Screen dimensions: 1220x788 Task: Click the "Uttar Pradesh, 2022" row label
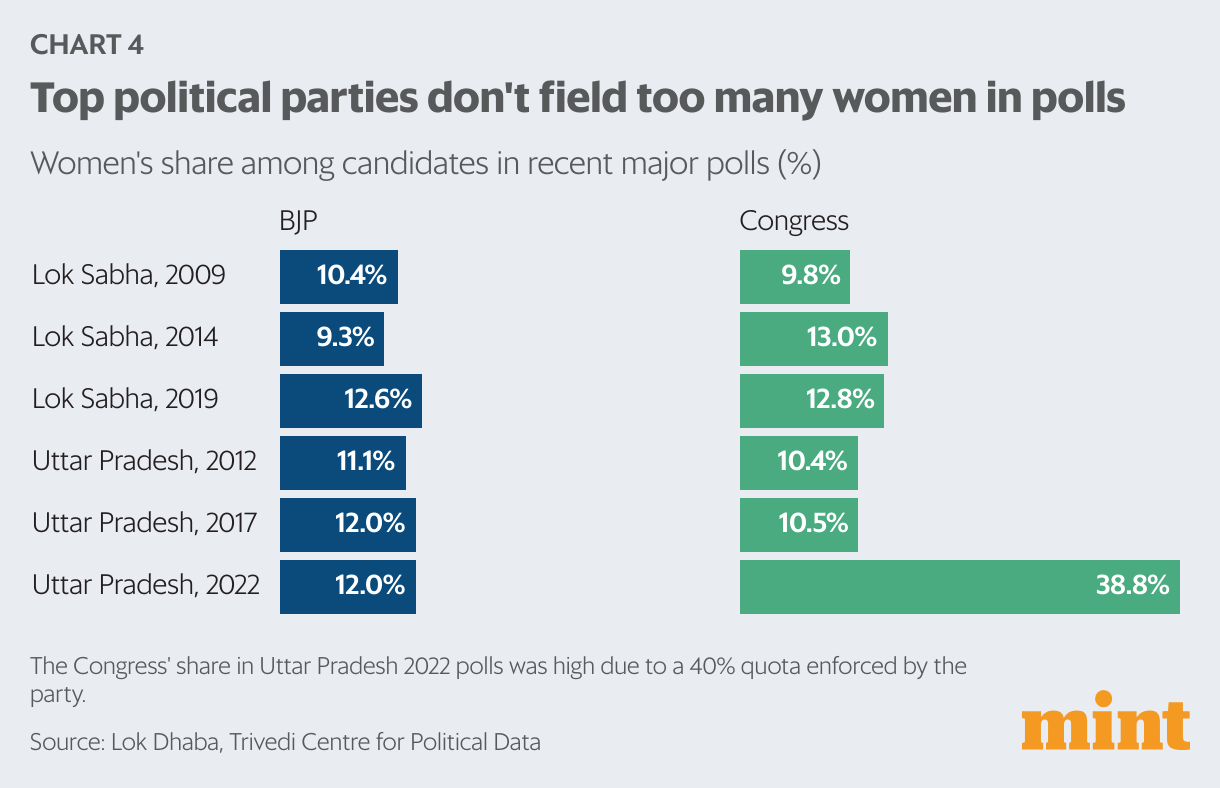[x=146, y=586]
